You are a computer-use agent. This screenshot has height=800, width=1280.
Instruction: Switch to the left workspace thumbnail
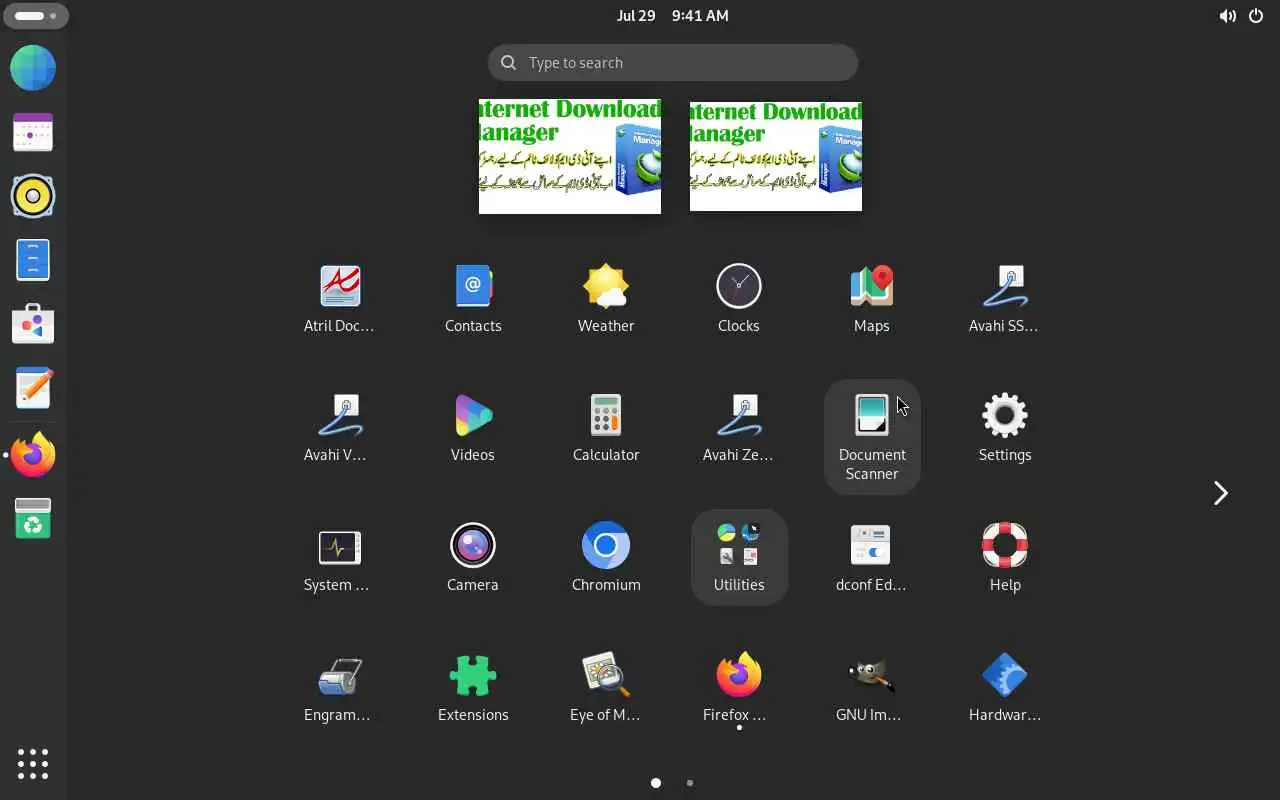570,156
